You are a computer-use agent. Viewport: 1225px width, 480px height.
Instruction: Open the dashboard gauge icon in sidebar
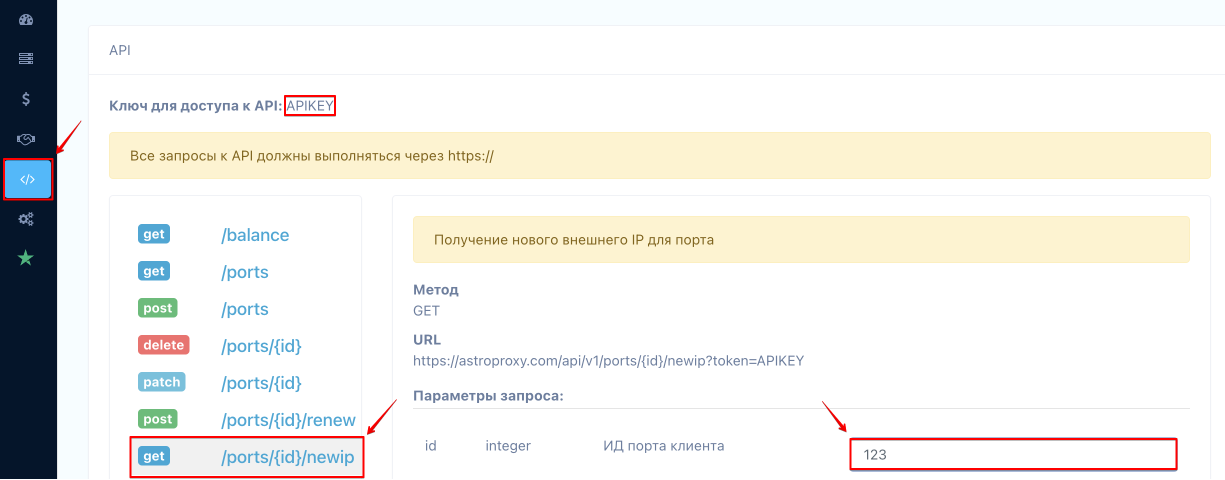tap(27, 19)
